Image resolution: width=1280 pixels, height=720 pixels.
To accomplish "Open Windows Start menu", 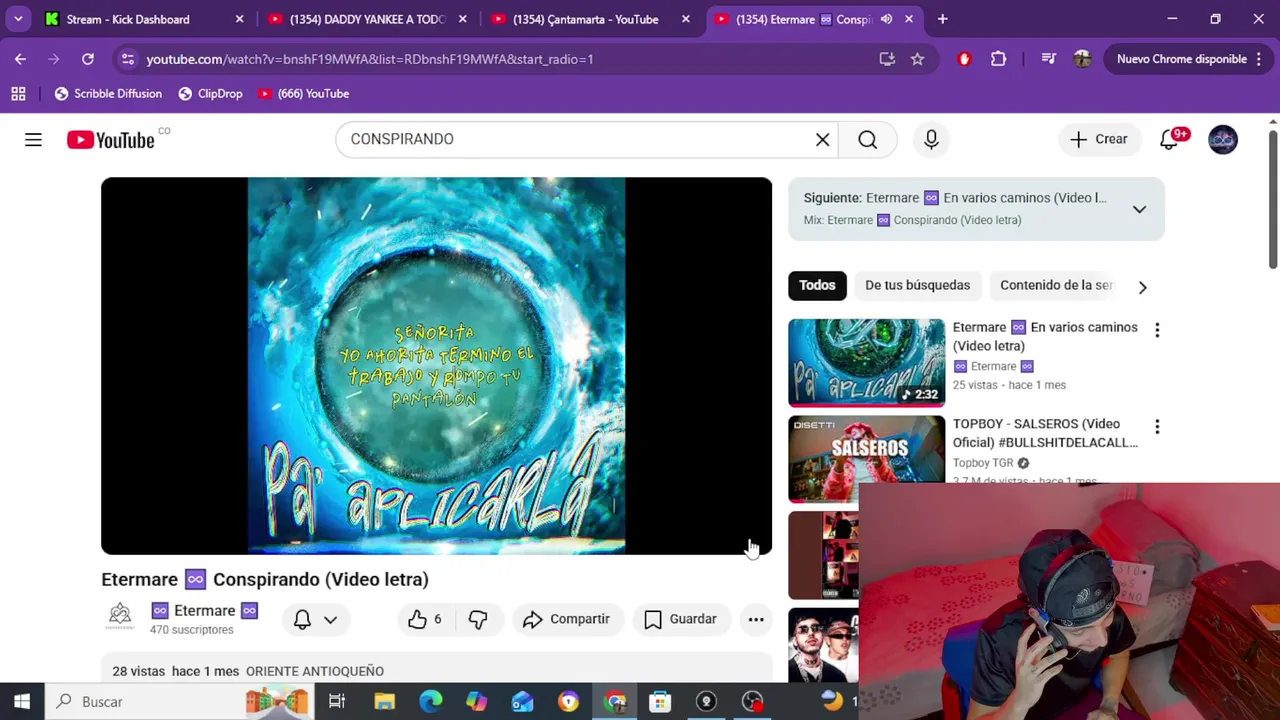I will click(22, 702).
